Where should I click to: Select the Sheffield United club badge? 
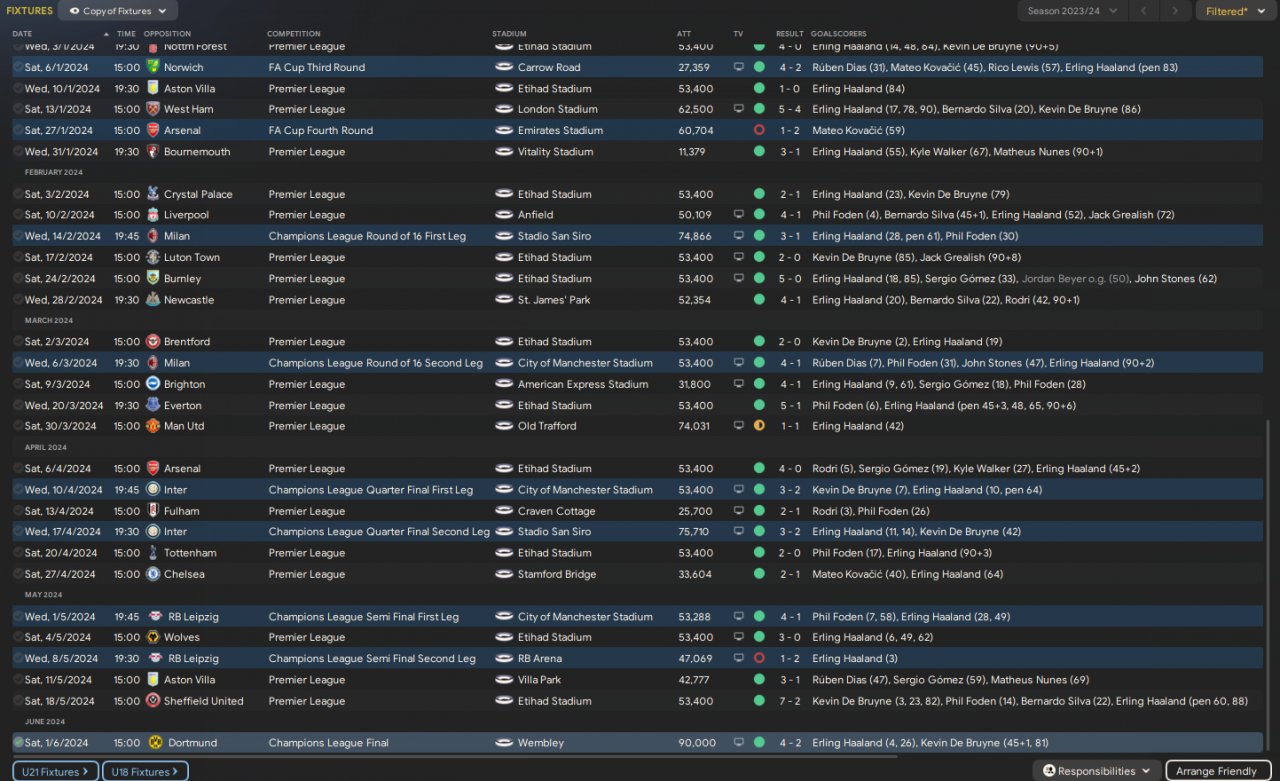(153, 701)
